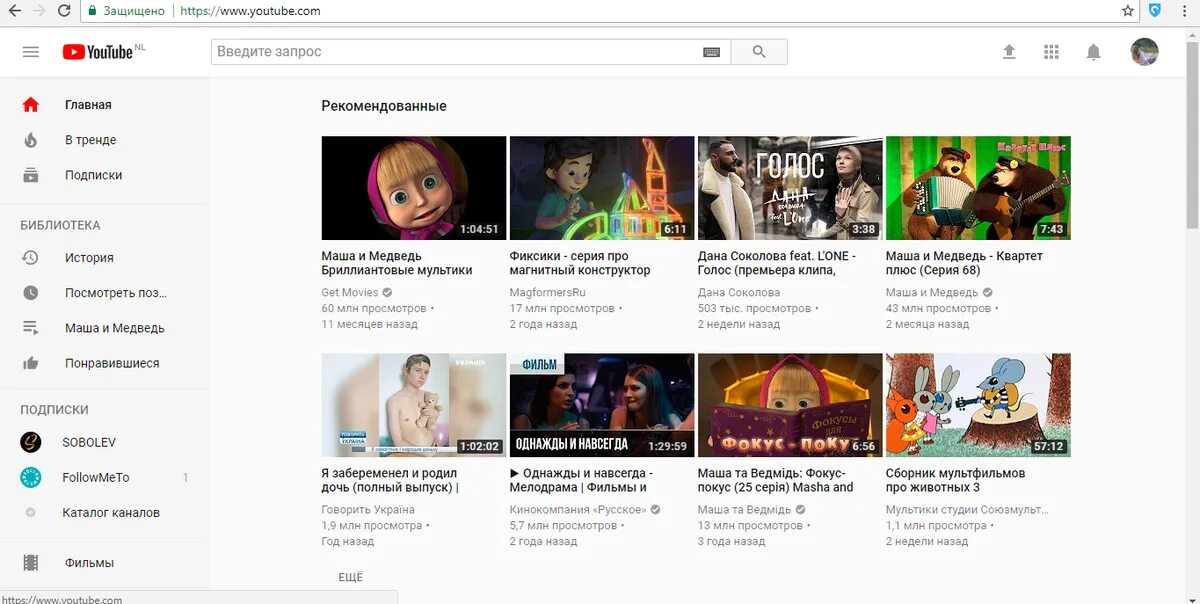Click the FollowMeTo channel avatar
1200x604 pixels.
pos(31,477)
